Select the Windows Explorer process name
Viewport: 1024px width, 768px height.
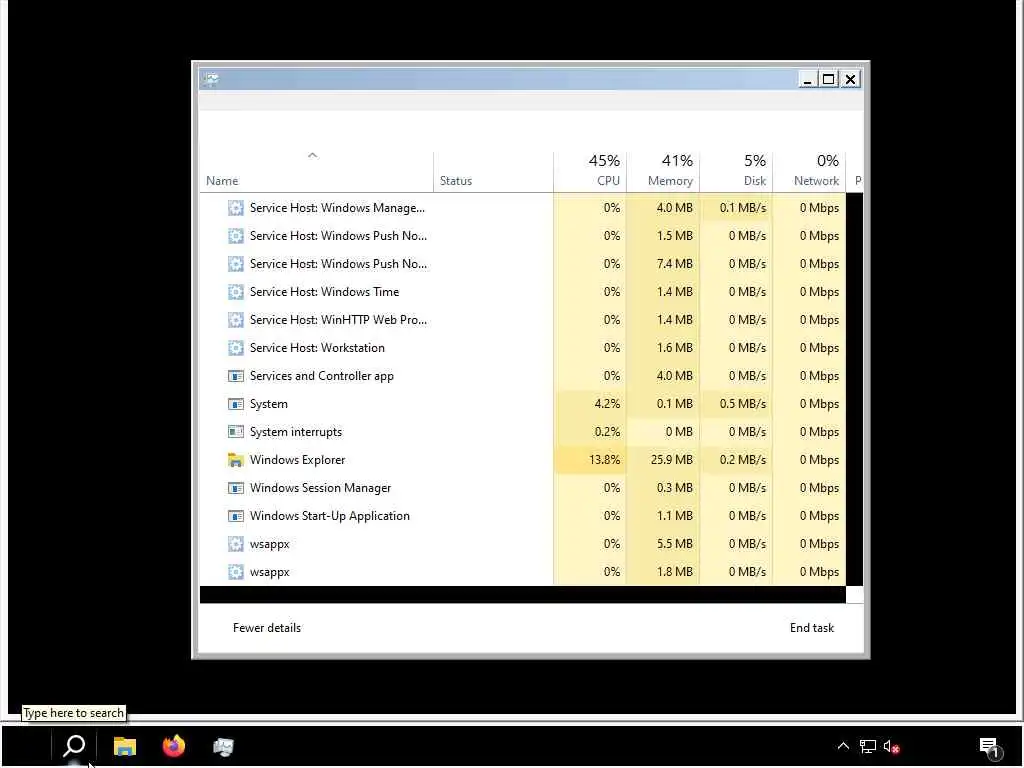(297, 460)
